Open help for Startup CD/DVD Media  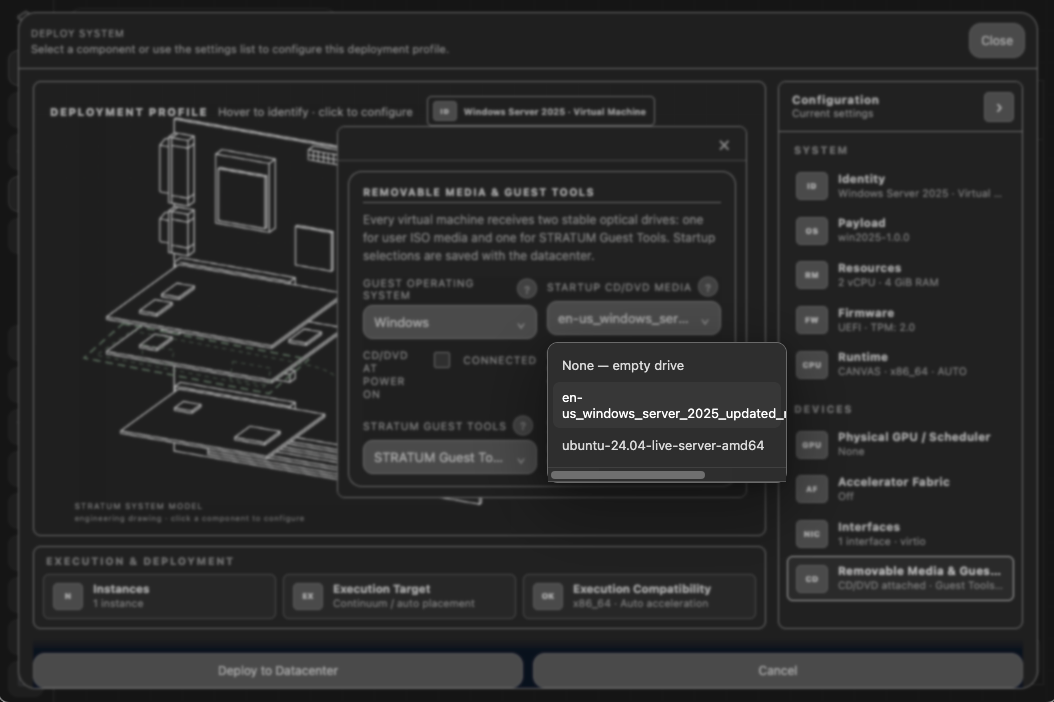(x=707, y=287)
